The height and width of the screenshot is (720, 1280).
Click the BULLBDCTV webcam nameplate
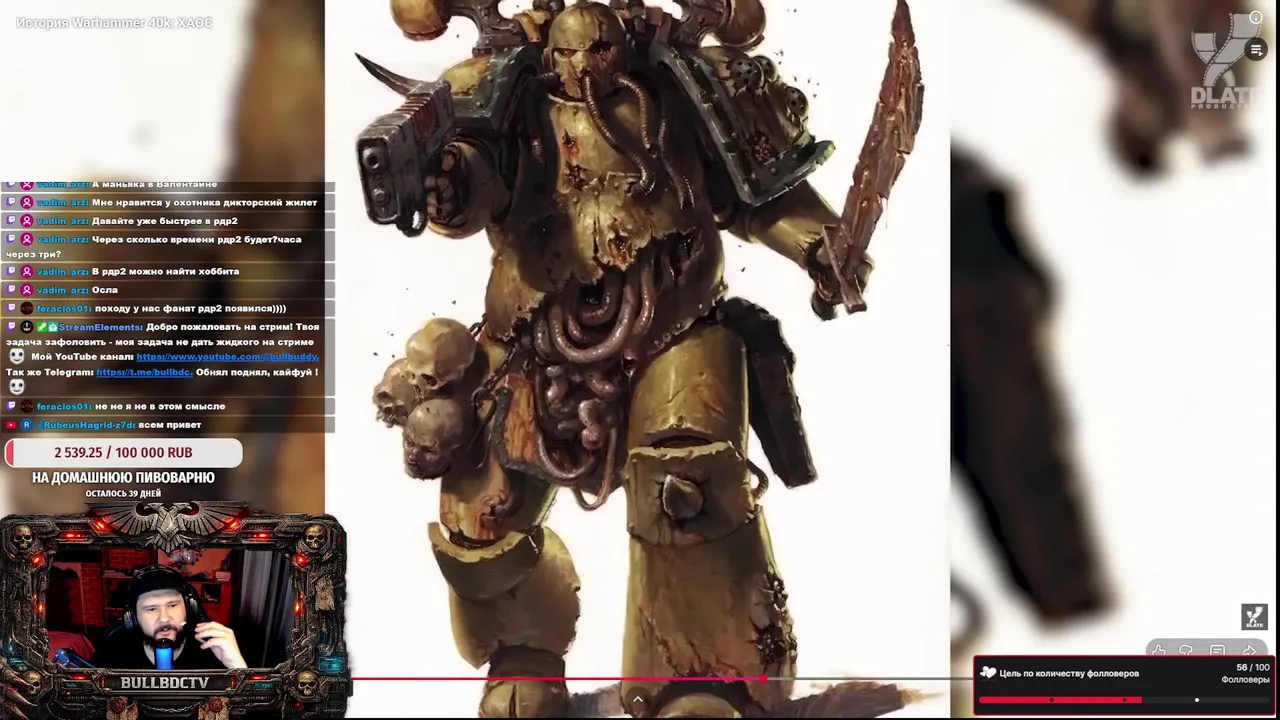[x=165, y=683]
